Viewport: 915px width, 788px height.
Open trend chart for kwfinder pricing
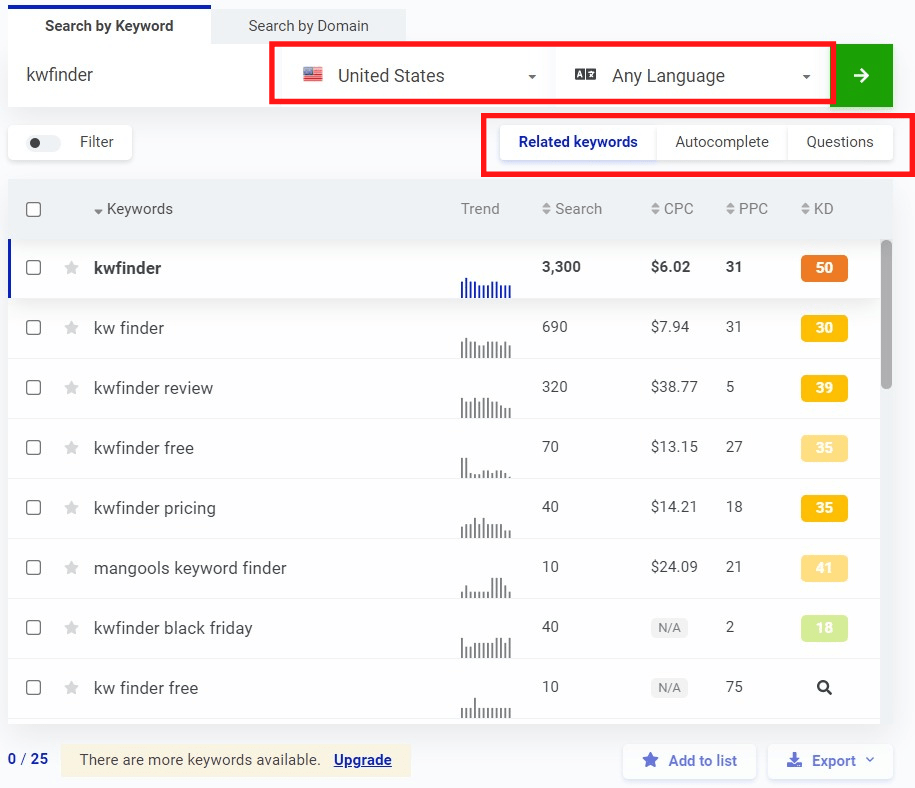pyautogui.click(x=486, y=528)
